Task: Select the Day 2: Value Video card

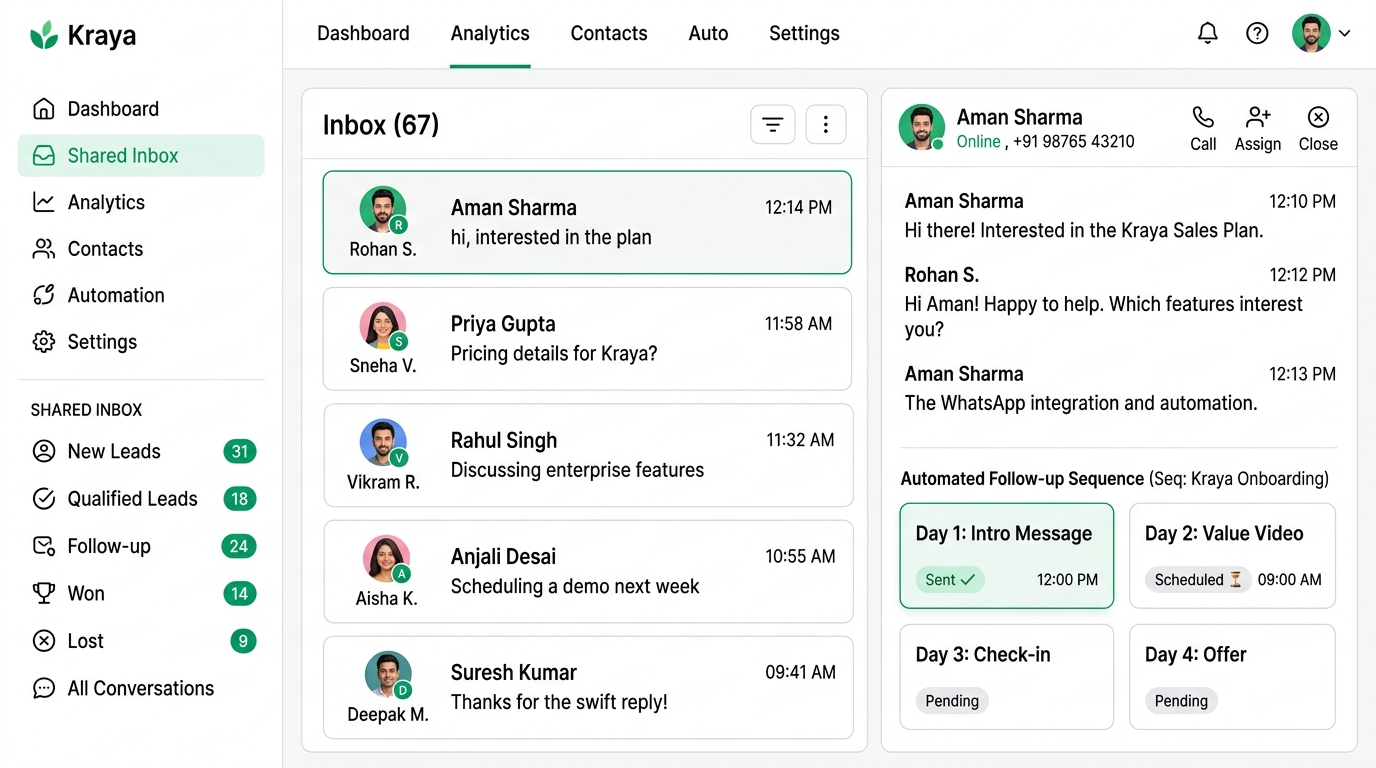Action: tap(1232, 556)
